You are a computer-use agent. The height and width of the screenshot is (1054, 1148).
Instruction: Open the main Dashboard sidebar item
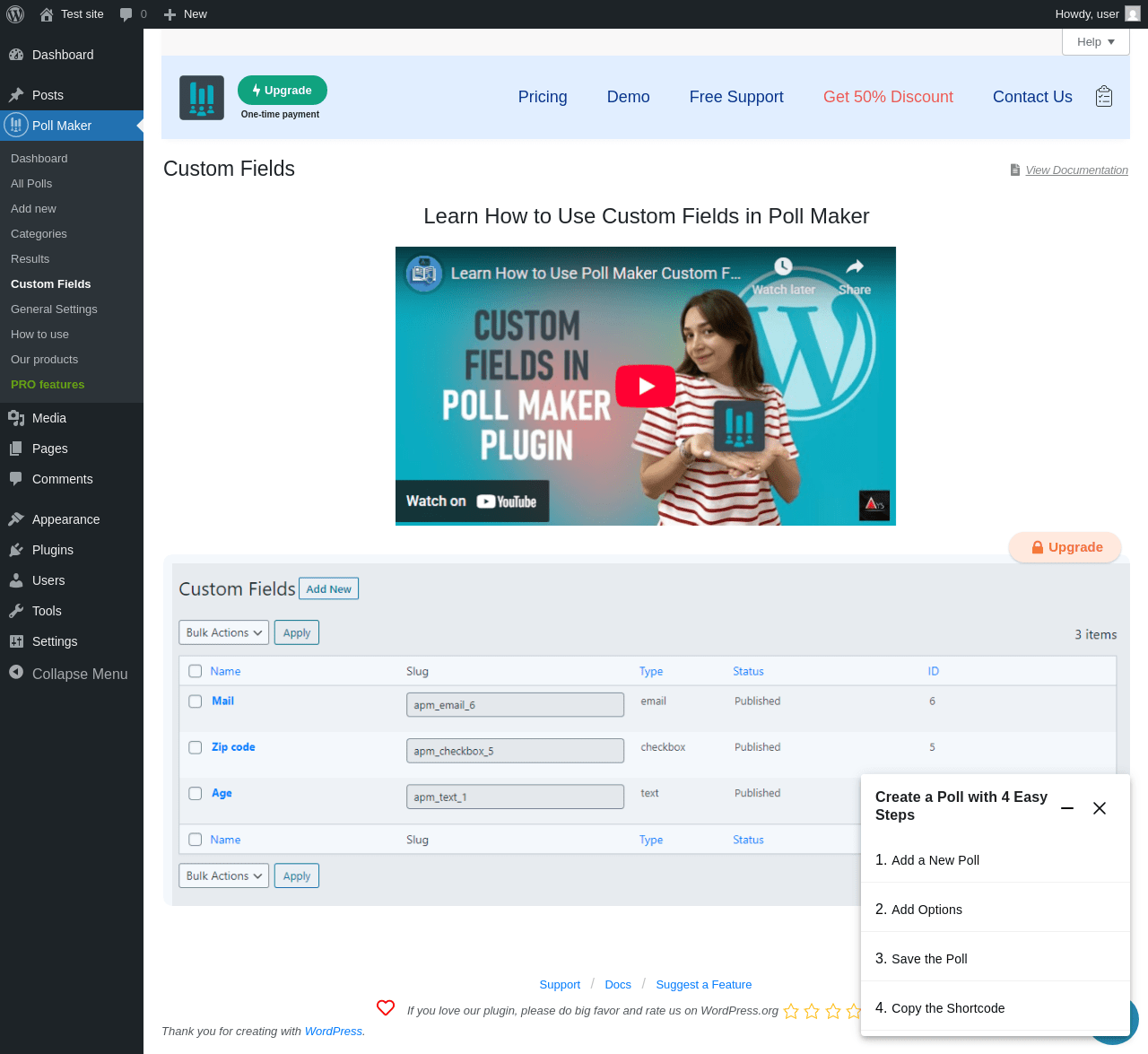(x=72, y=55)
